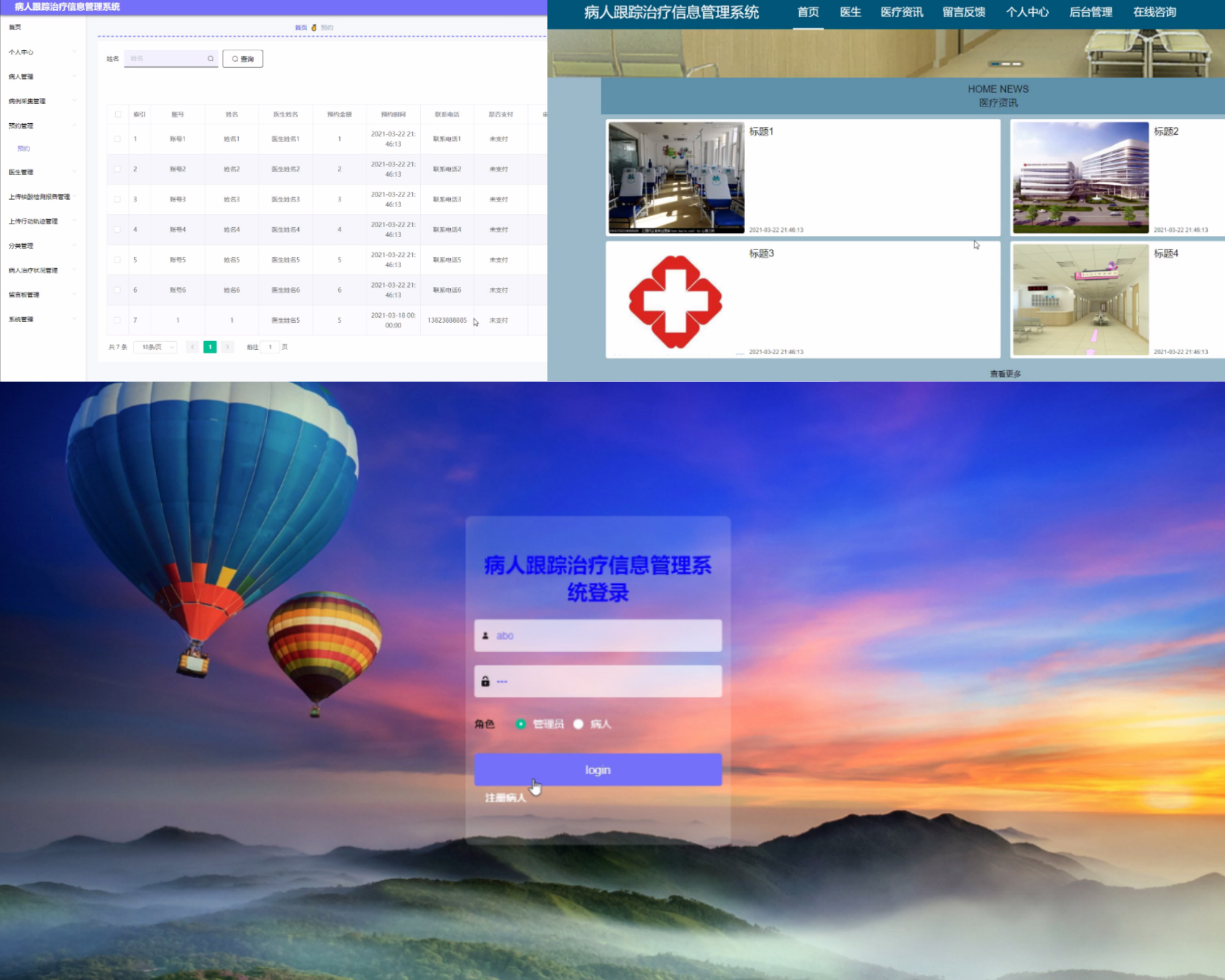Click 注册病人 register patient link
The width and height of the screenshot is (1225, 980).
tap(510, 797)
